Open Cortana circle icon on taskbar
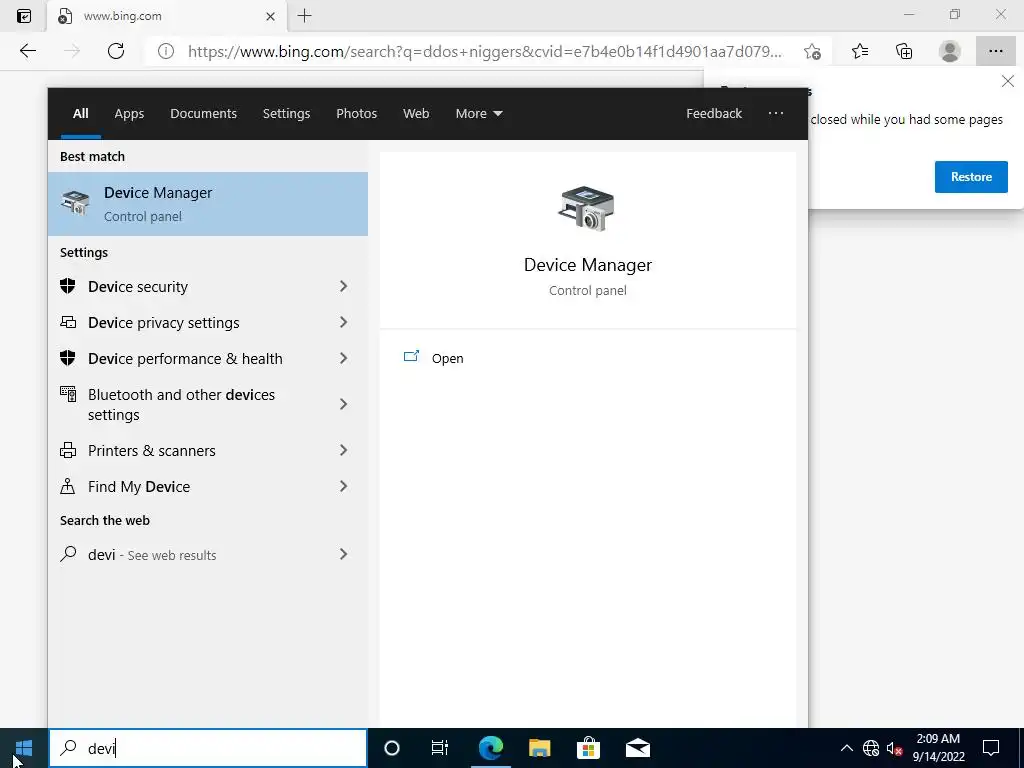The height and width of the screenshot is (768, 1024). click(x=391, y=748)
